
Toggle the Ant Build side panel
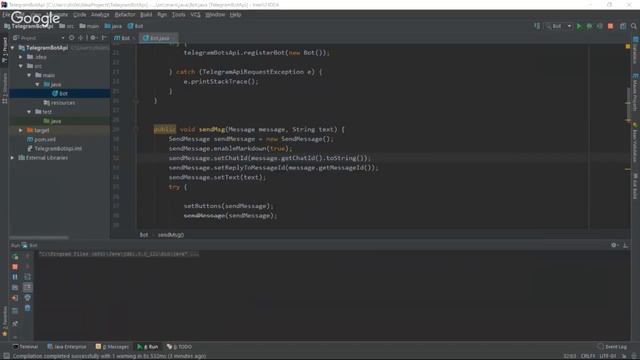tap(636, 186)
